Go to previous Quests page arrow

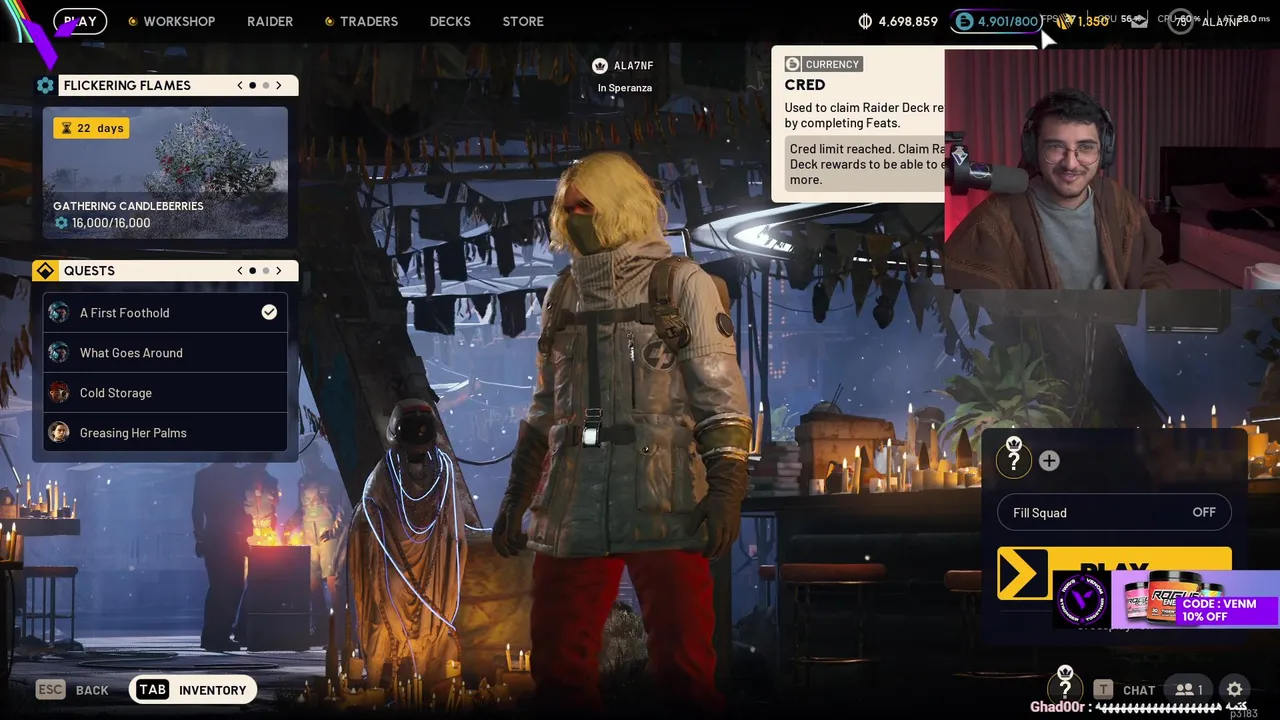[240, 271]
